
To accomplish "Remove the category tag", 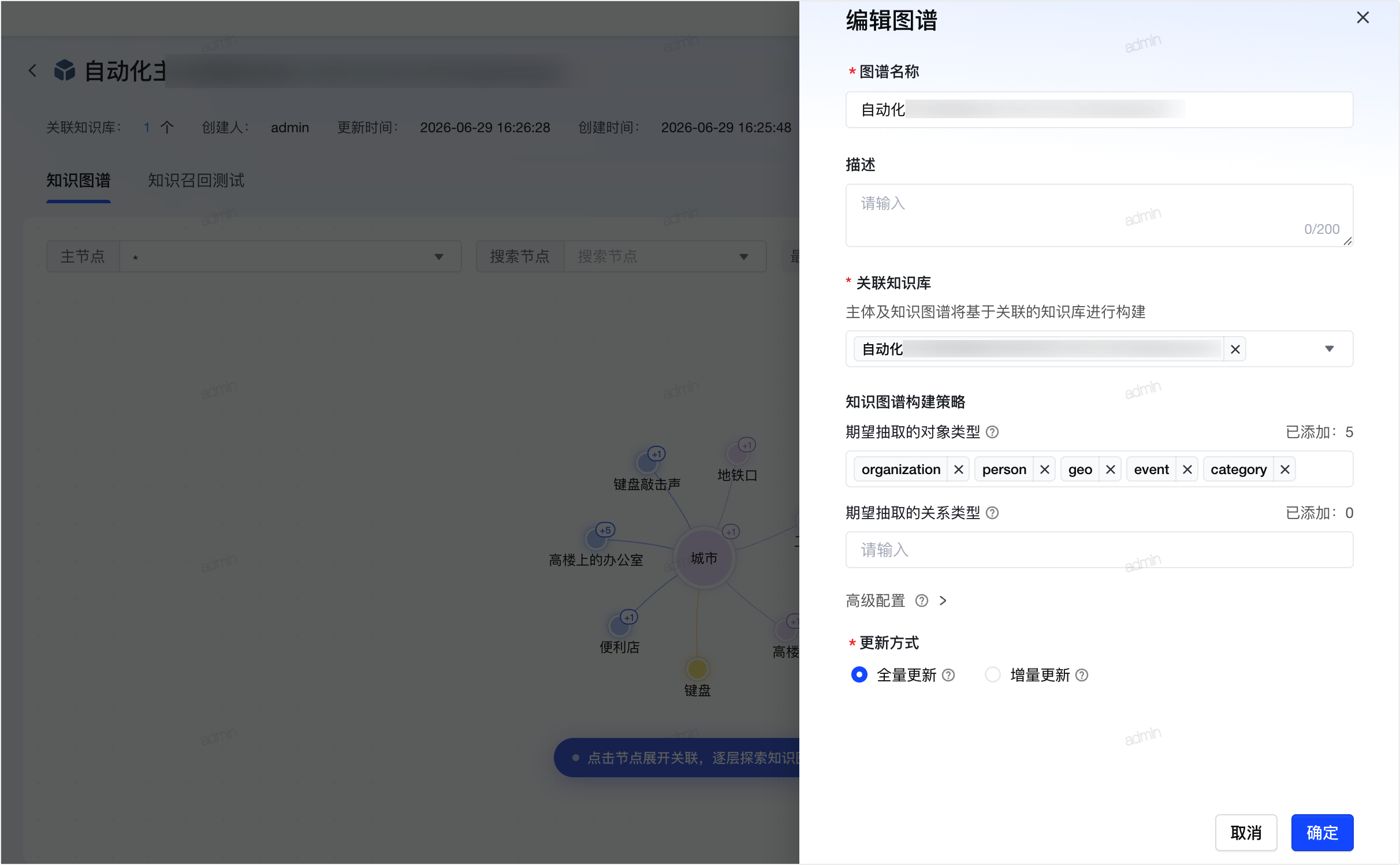I will pos(1285,469).
